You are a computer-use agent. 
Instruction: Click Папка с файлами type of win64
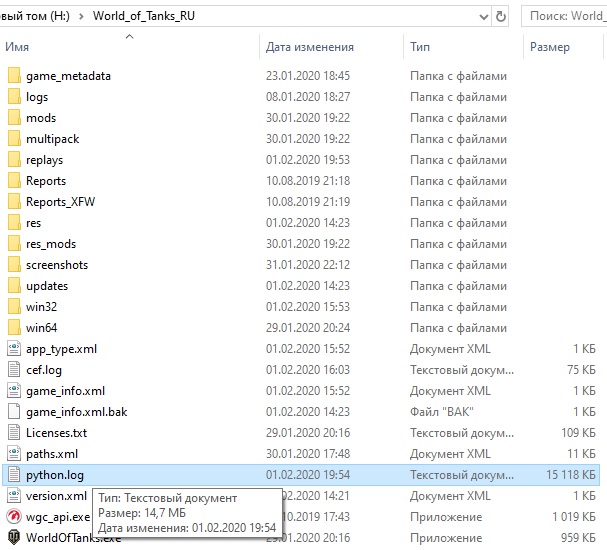458,327
